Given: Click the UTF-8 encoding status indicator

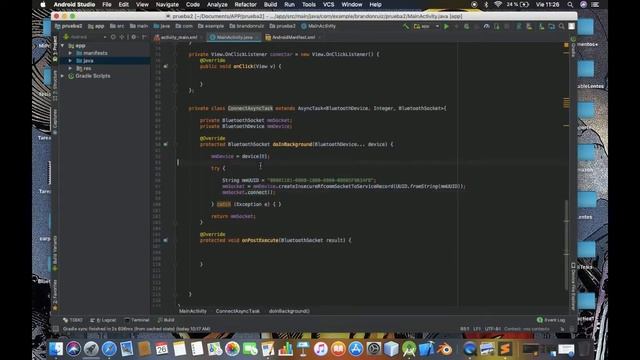Looking at the screenshot, I should tap(493, 329).
